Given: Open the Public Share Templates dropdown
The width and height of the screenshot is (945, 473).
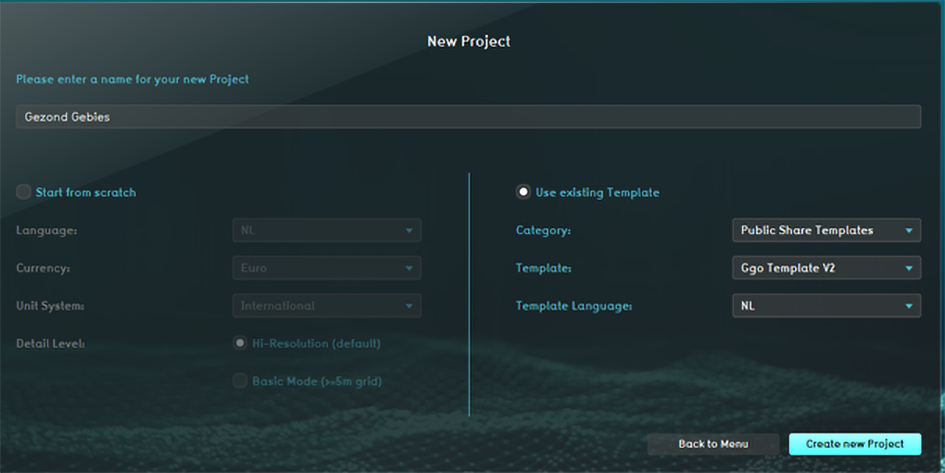Looking at the screenshot, I should point(825,230).
